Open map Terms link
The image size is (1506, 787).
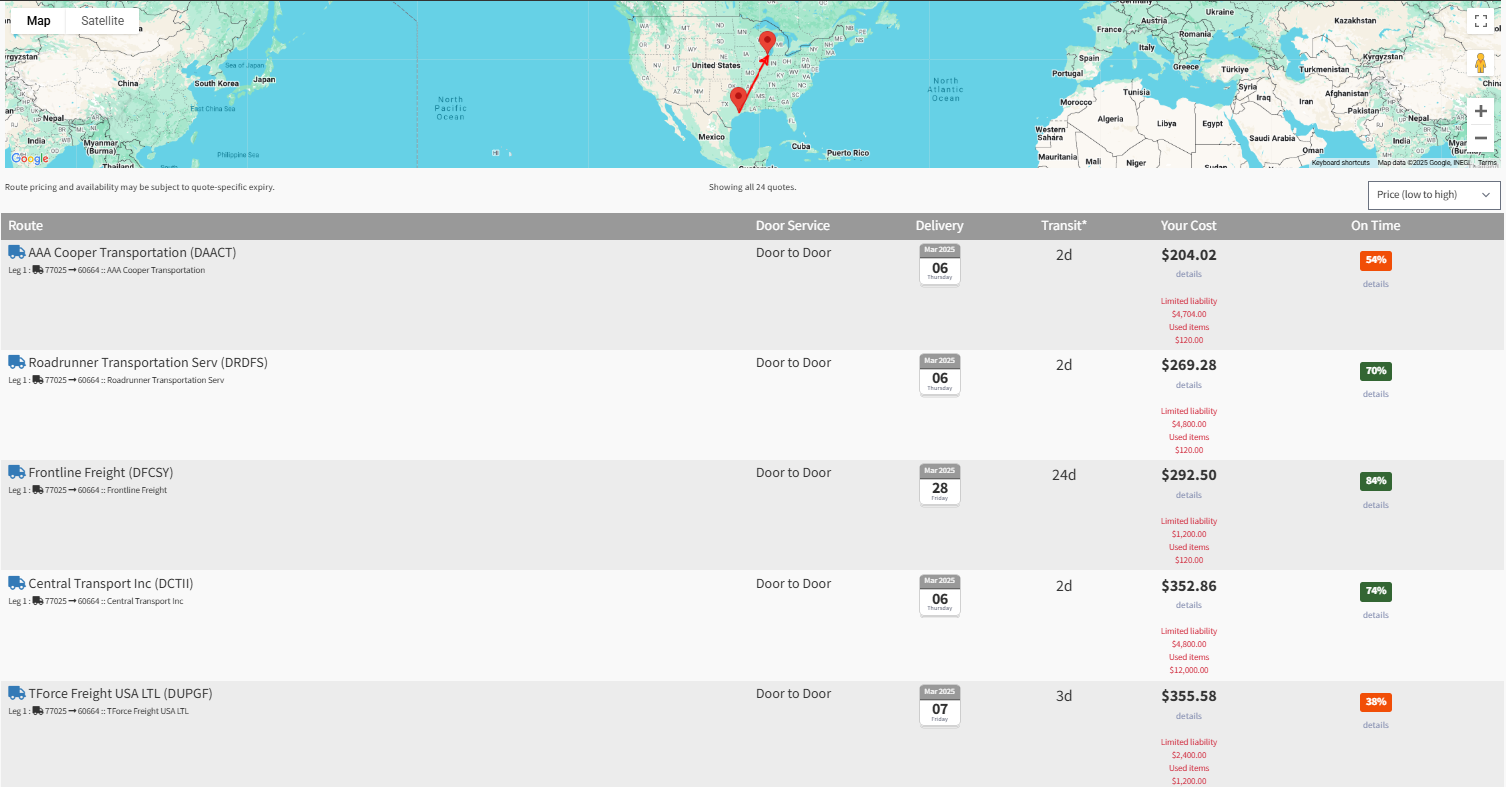coord(1488,163)
